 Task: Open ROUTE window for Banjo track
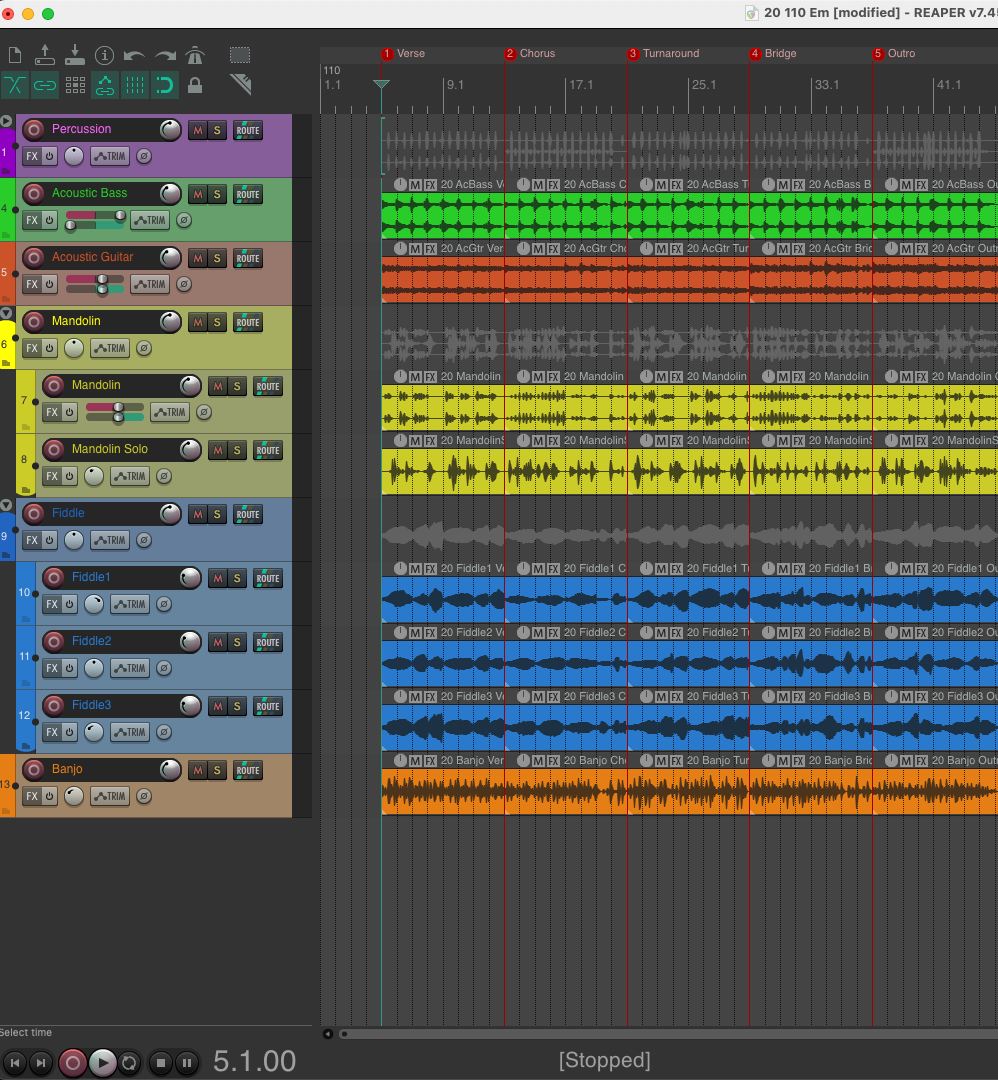(x=248, y=771)
